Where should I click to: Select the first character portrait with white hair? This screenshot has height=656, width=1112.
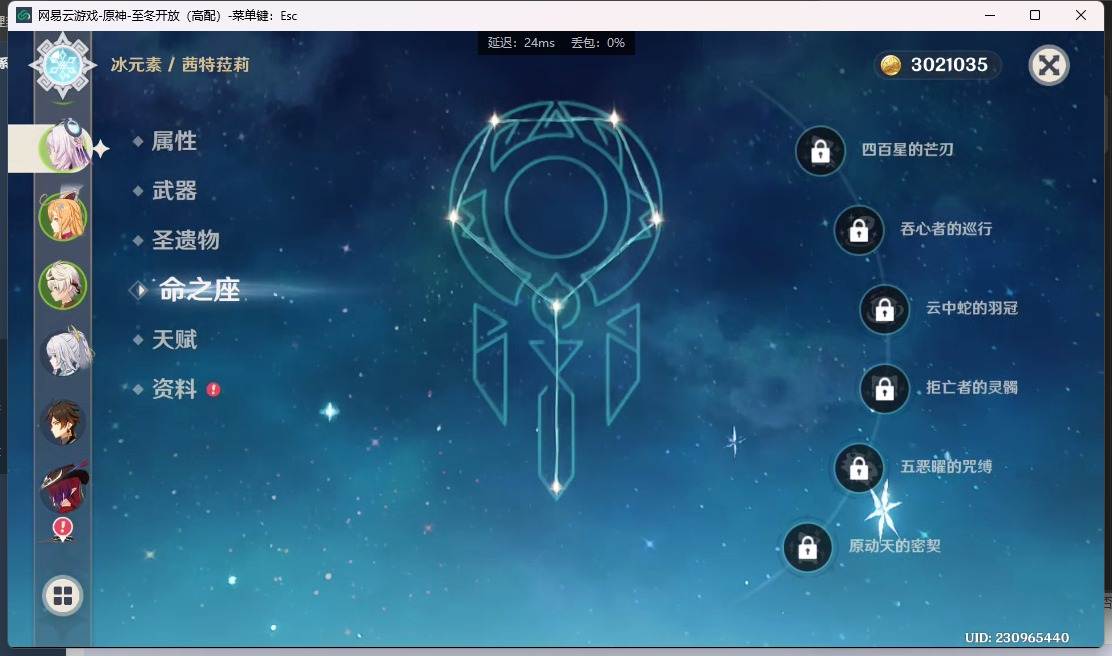point(65,147)
